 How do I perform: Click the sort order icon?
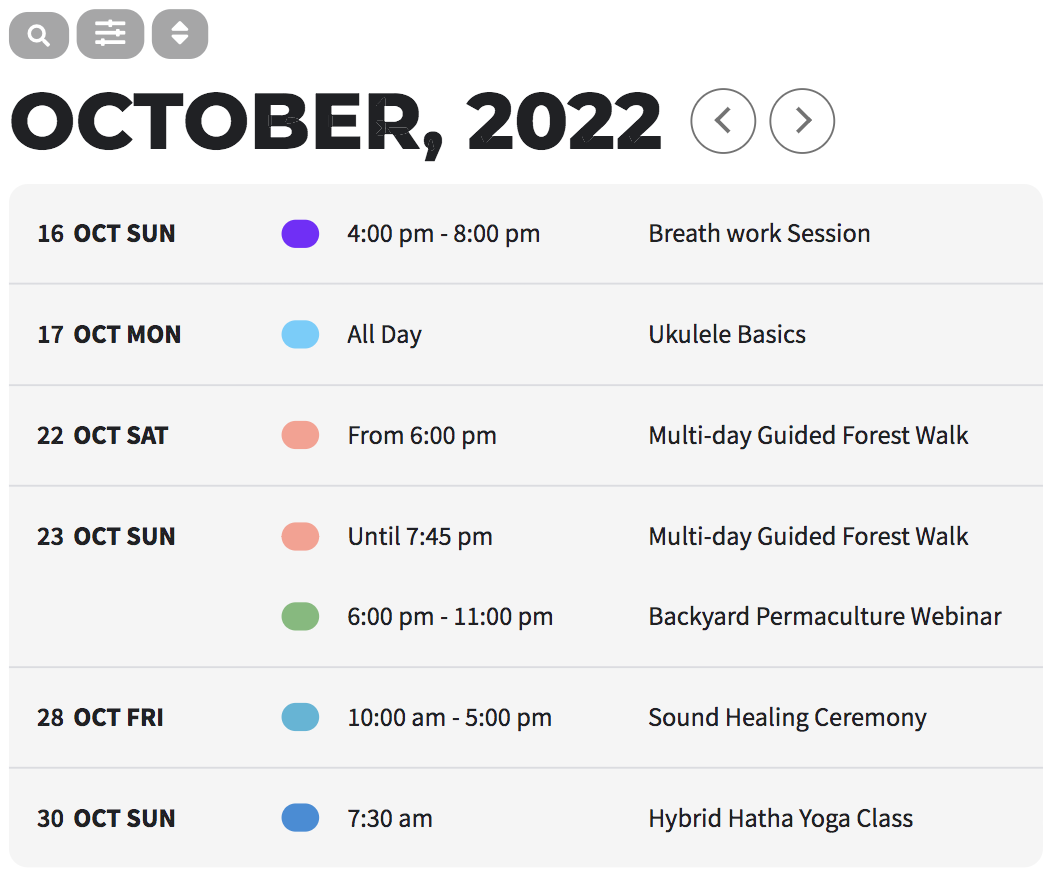coord(179,34)
